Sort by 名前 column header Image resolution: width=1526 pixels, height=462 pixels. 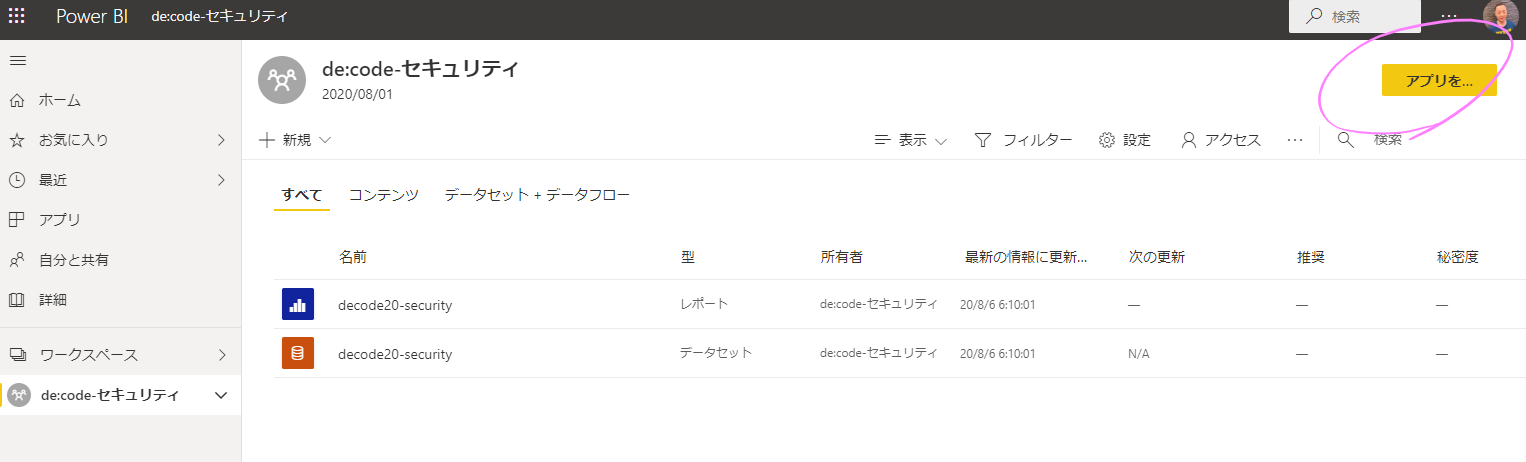tap(353, 257)
